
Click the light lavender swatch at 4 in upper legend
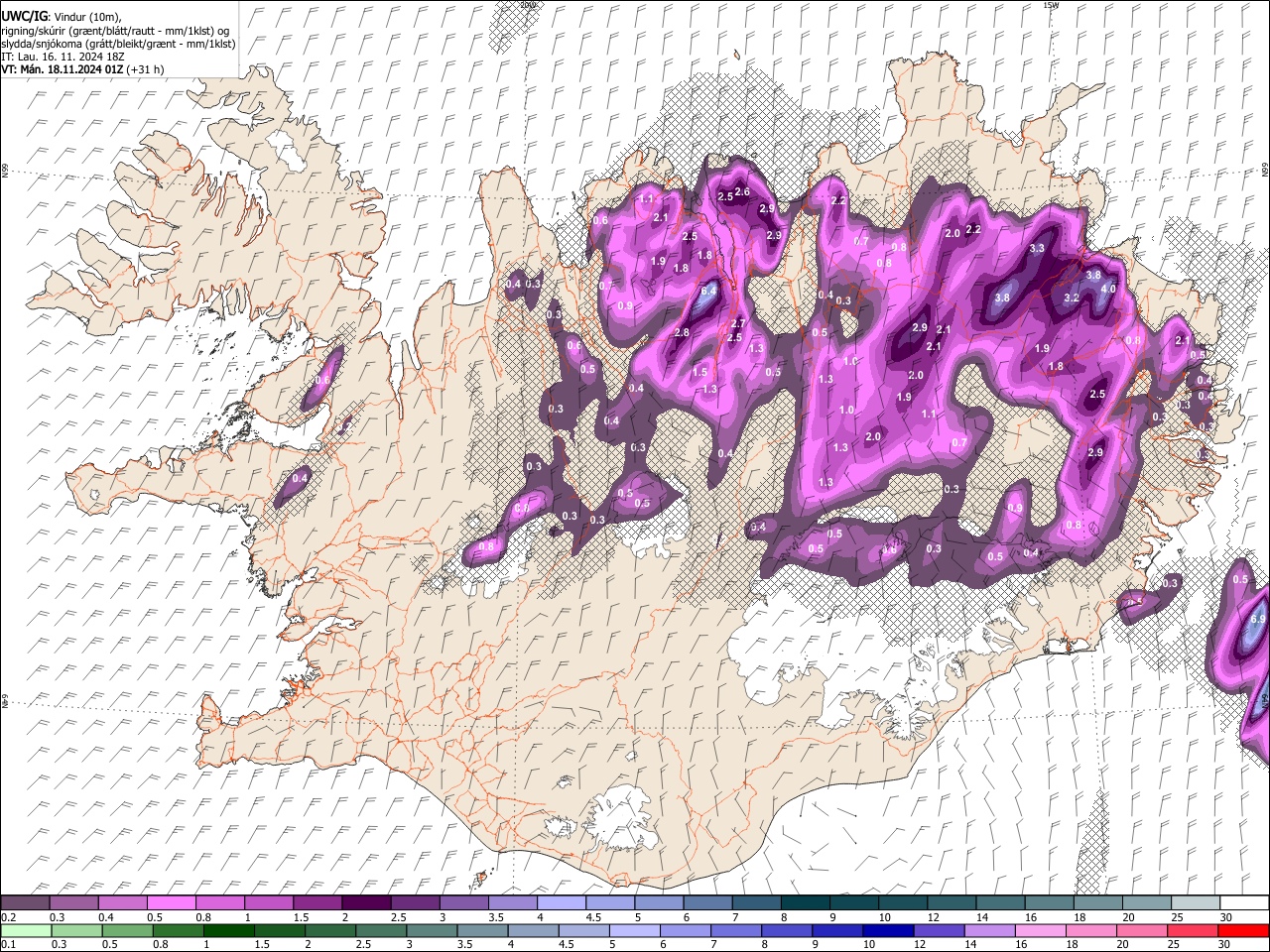561,903
